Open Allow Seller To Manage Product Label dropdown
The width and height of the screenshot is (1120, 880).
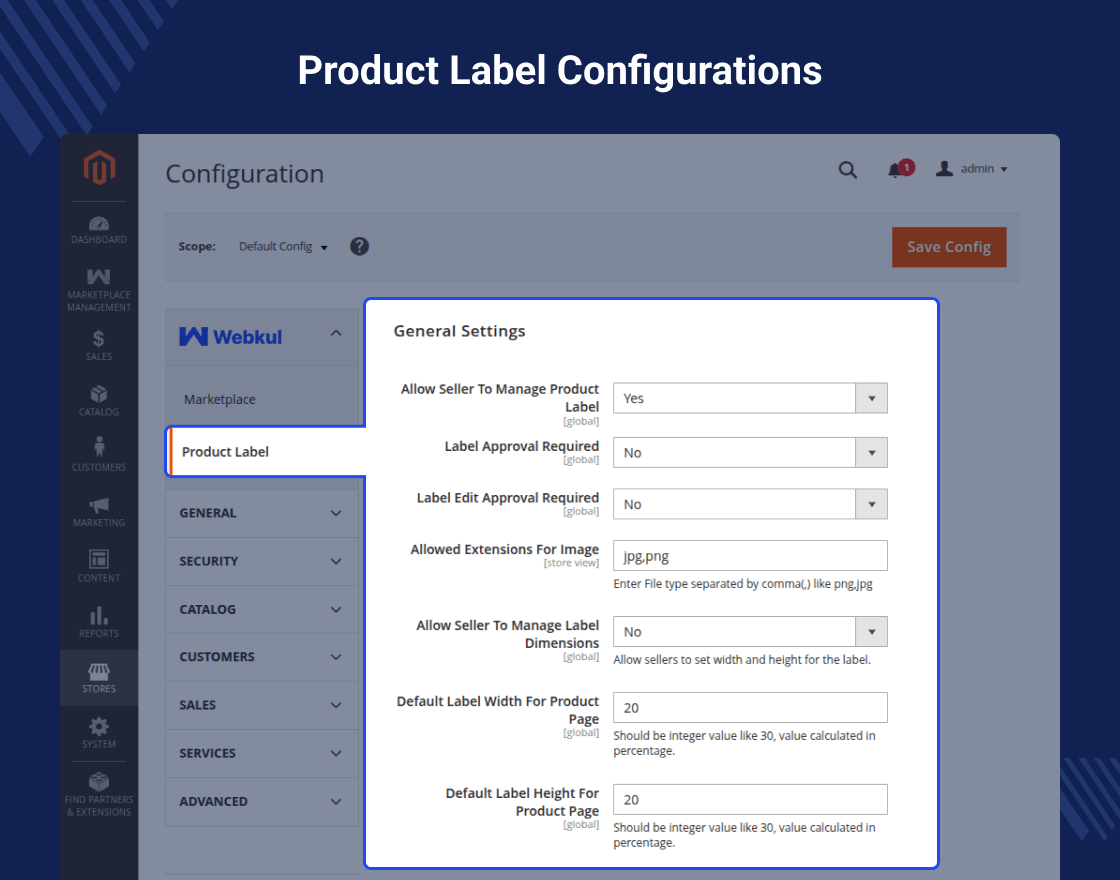pos(750,398)
